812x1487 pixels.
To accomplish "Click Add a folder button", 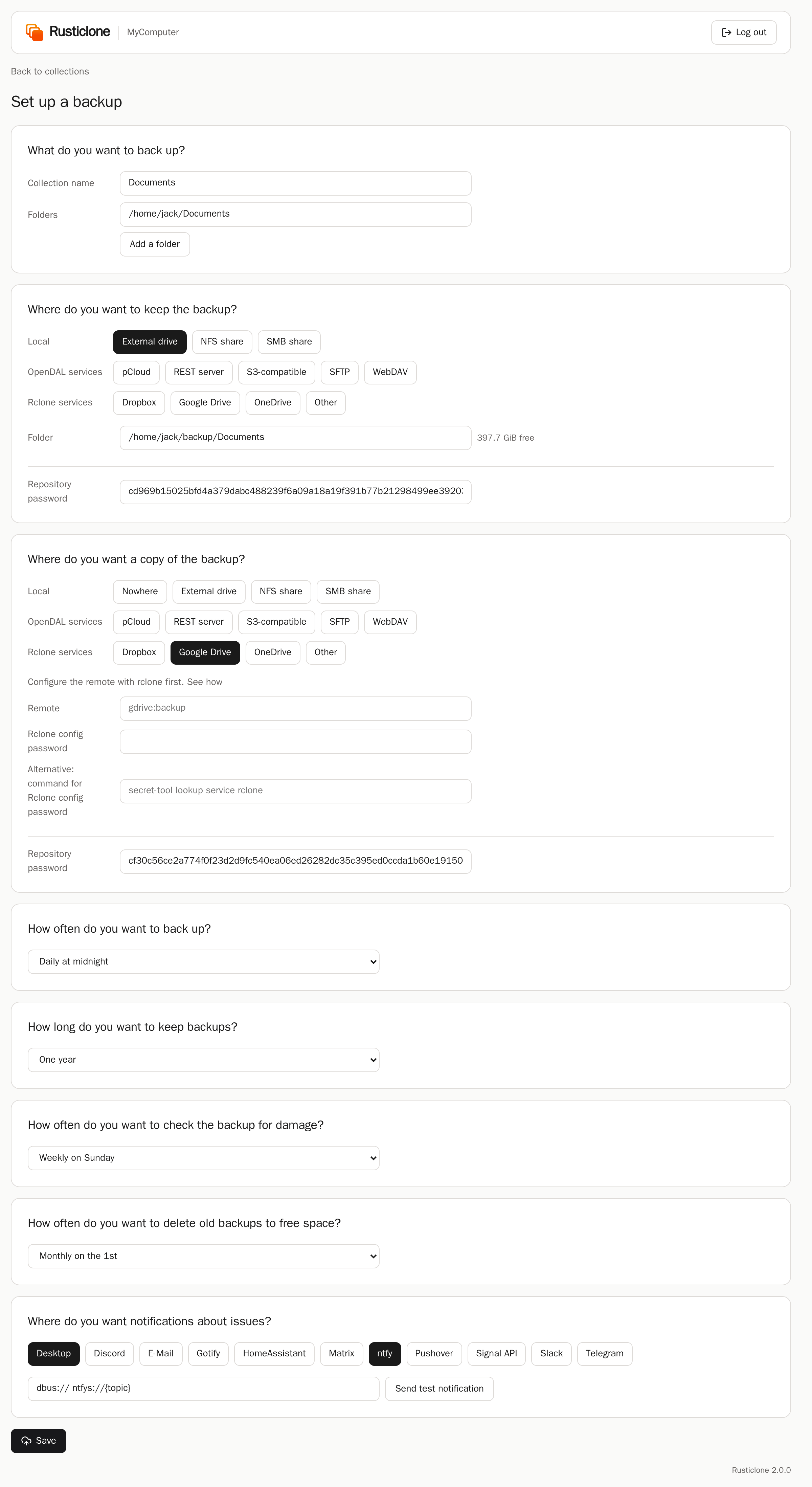I will coord(155,244).
